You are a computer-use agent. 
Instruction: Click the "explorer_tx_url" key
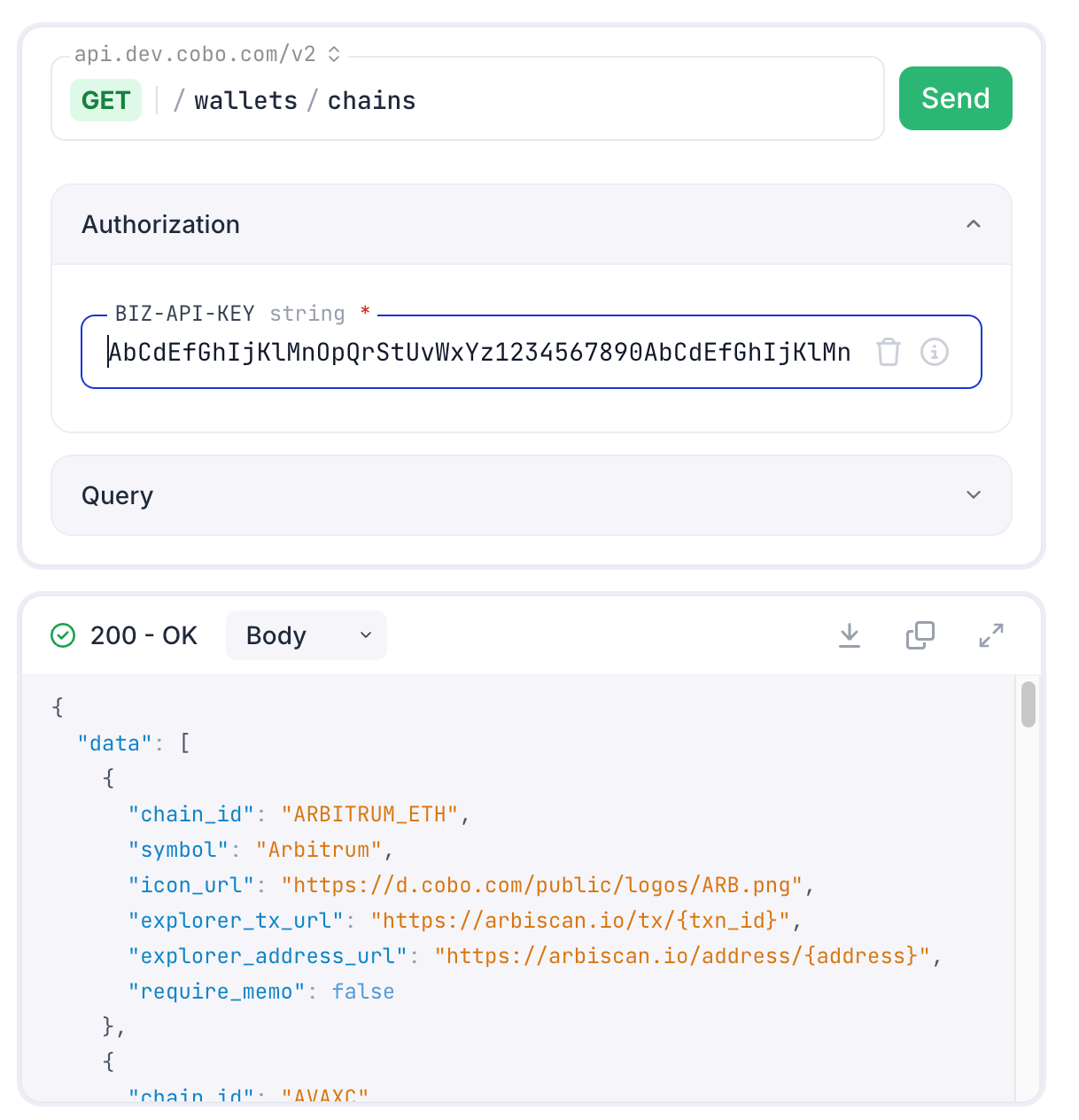point(236,921)
